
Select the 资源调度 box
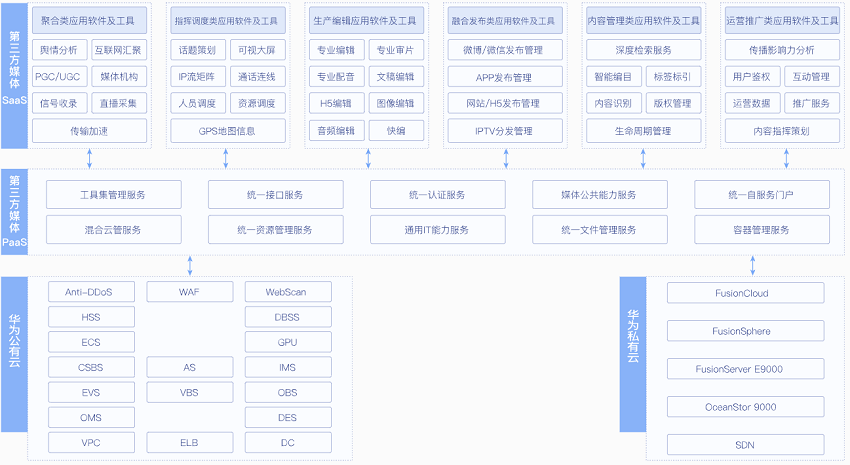257,103
